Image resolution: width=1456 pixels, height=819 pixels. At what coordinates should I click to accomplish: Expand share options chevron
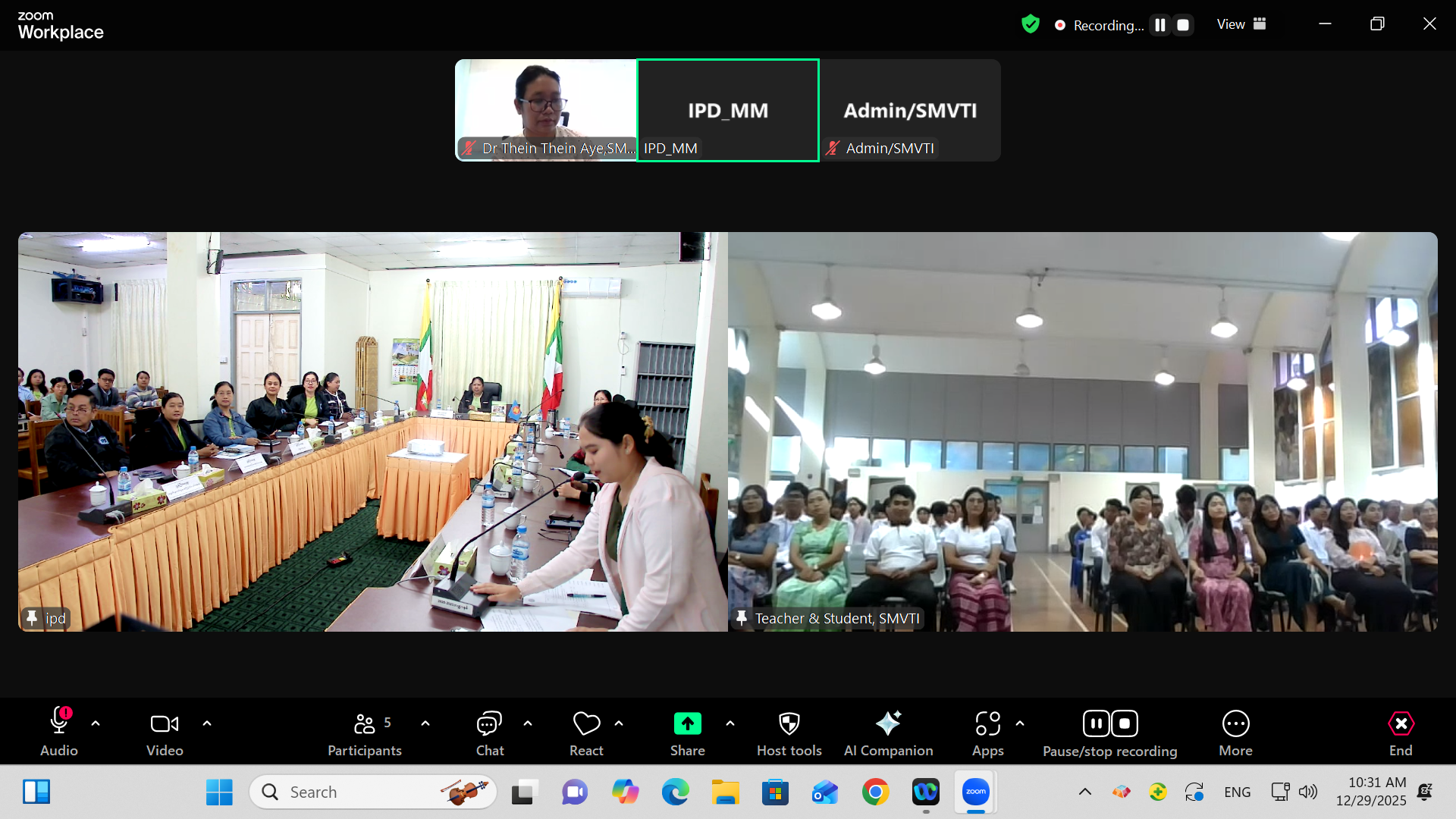(730, 723)
